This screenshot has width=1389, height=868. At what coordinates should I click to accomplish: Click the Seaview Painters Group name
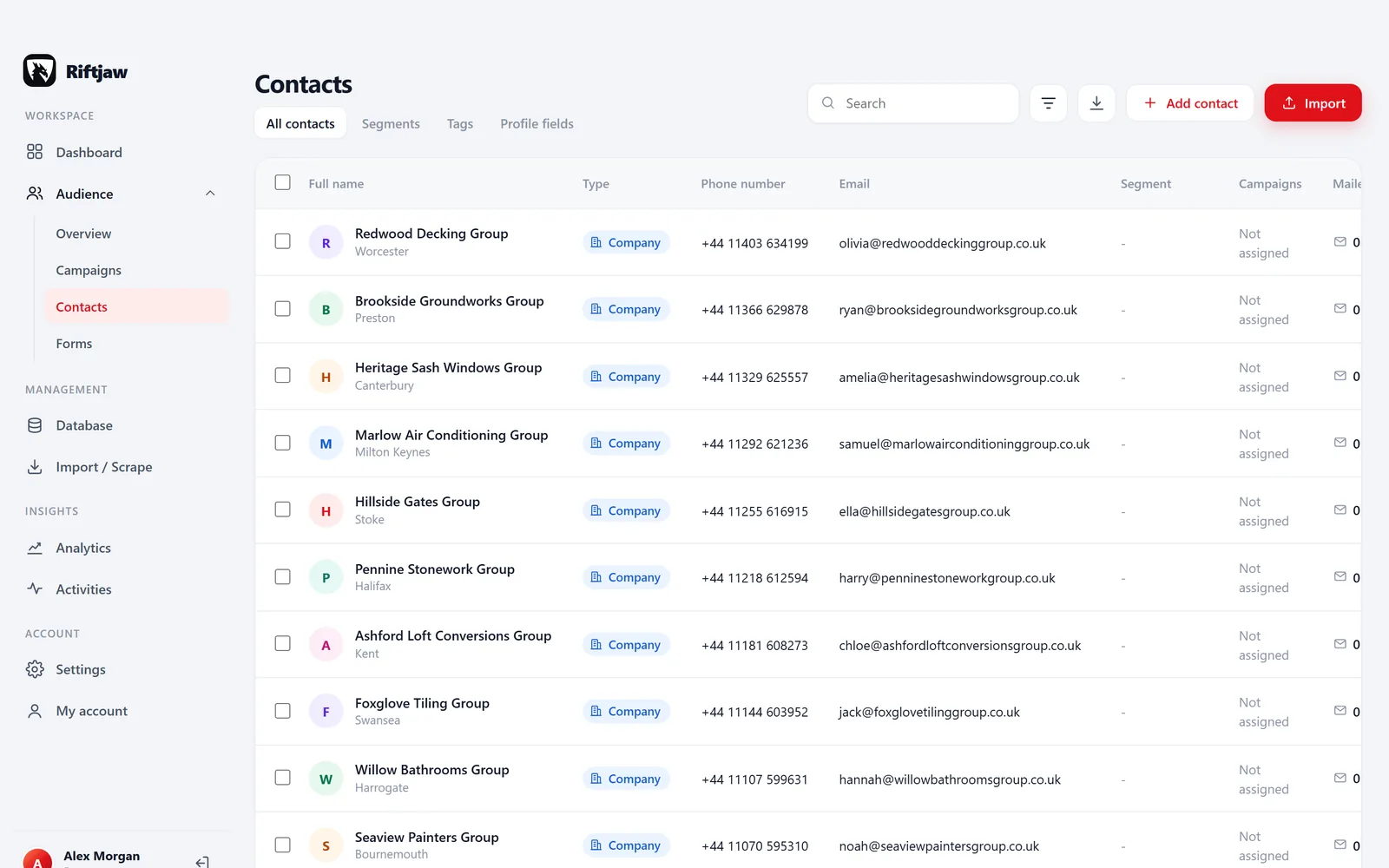click(x=426, y=837)
